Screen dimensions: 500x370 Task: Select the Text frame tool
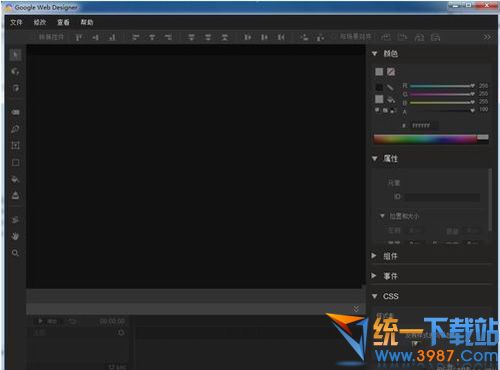pos(15,146)
